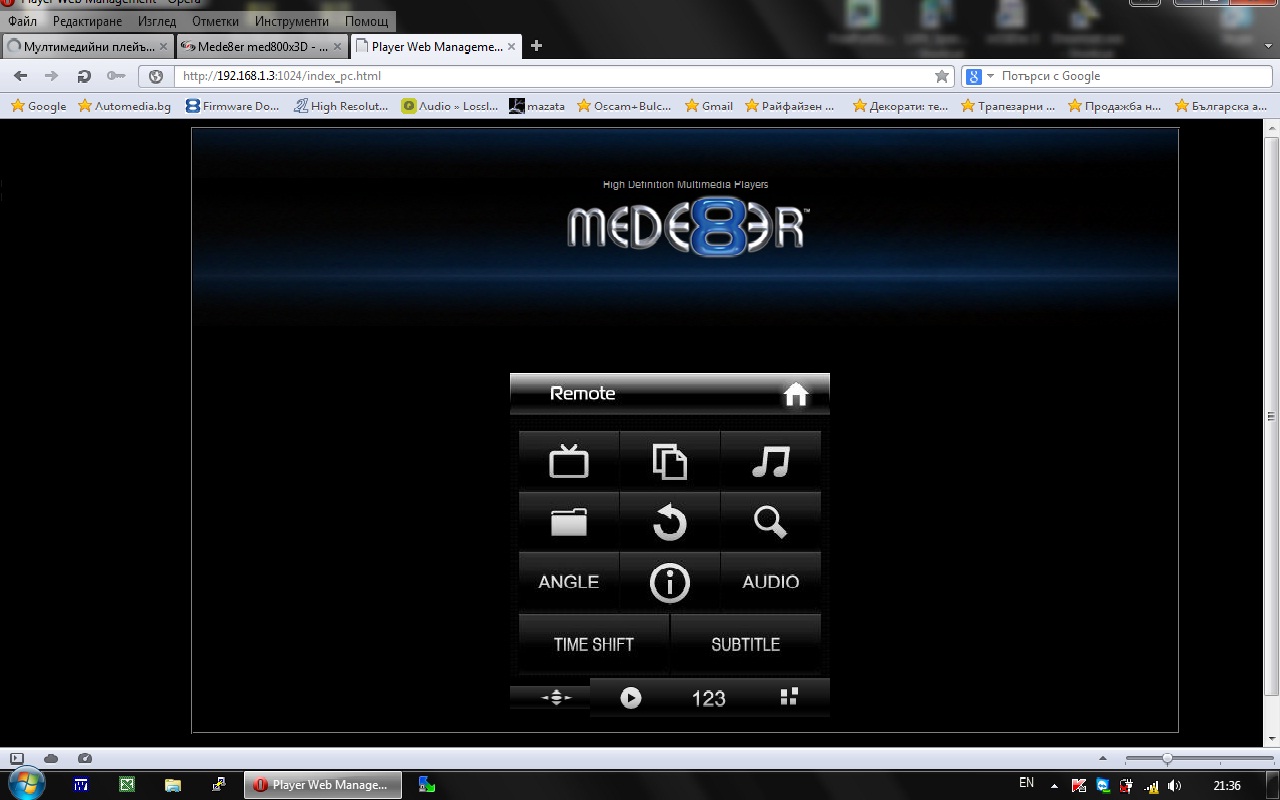Image resolution: width=1280 pixels, height=800 pixels.
Task: Close the Player Web Management tab
Action: pyautogui.click(x=512, y=46)
